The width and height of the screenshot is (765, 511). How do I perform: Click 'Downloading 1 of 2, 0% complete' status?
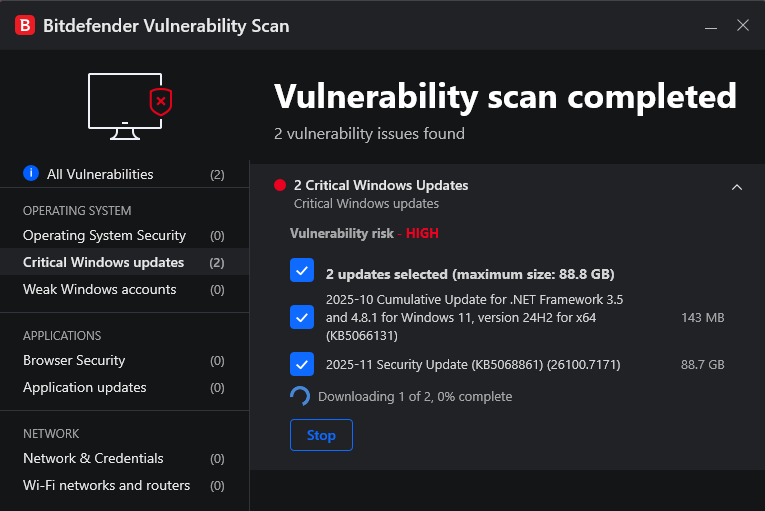[x=415, y=397]
